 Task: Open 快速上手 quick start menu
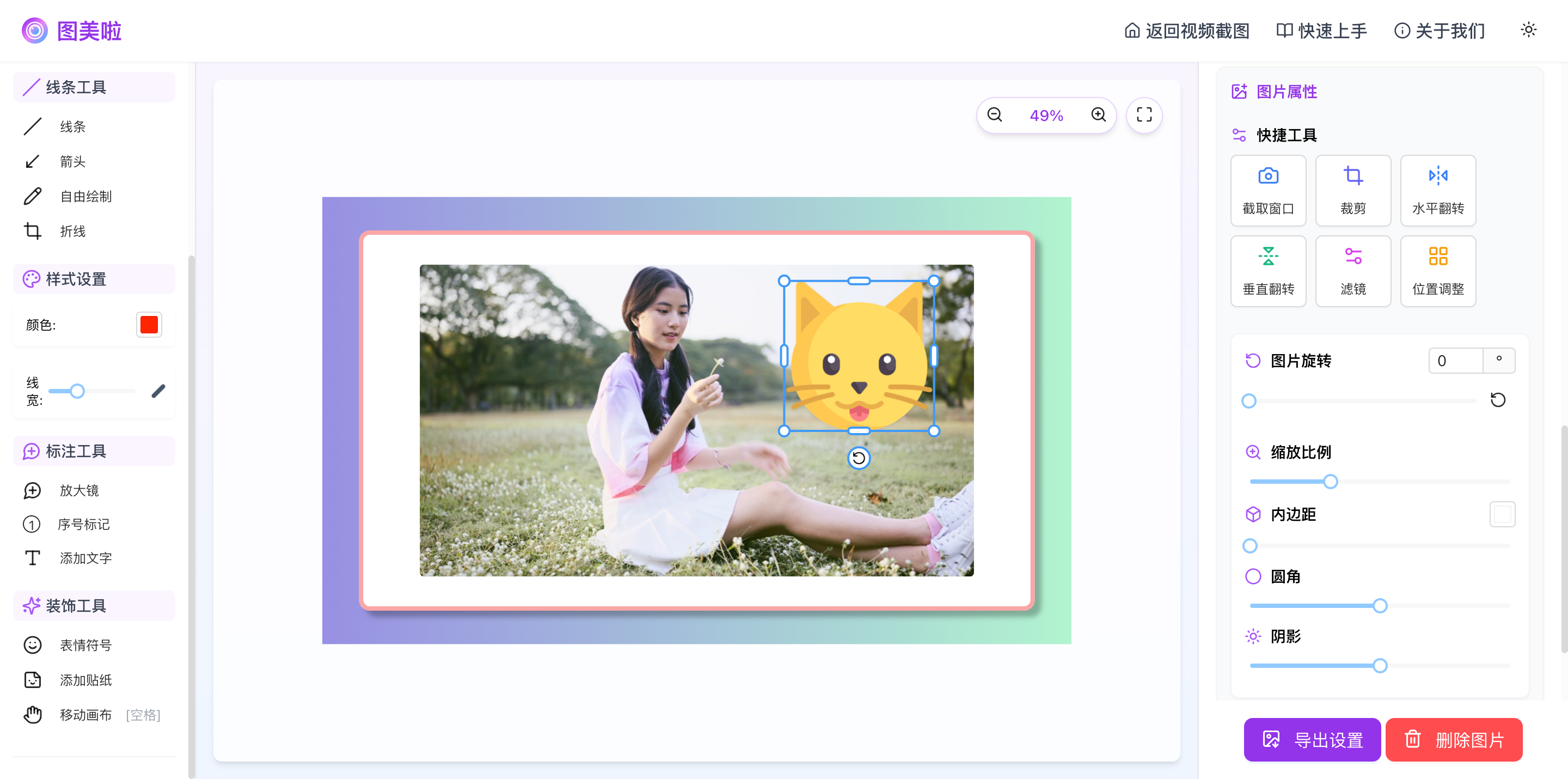tap(1321, 31)
